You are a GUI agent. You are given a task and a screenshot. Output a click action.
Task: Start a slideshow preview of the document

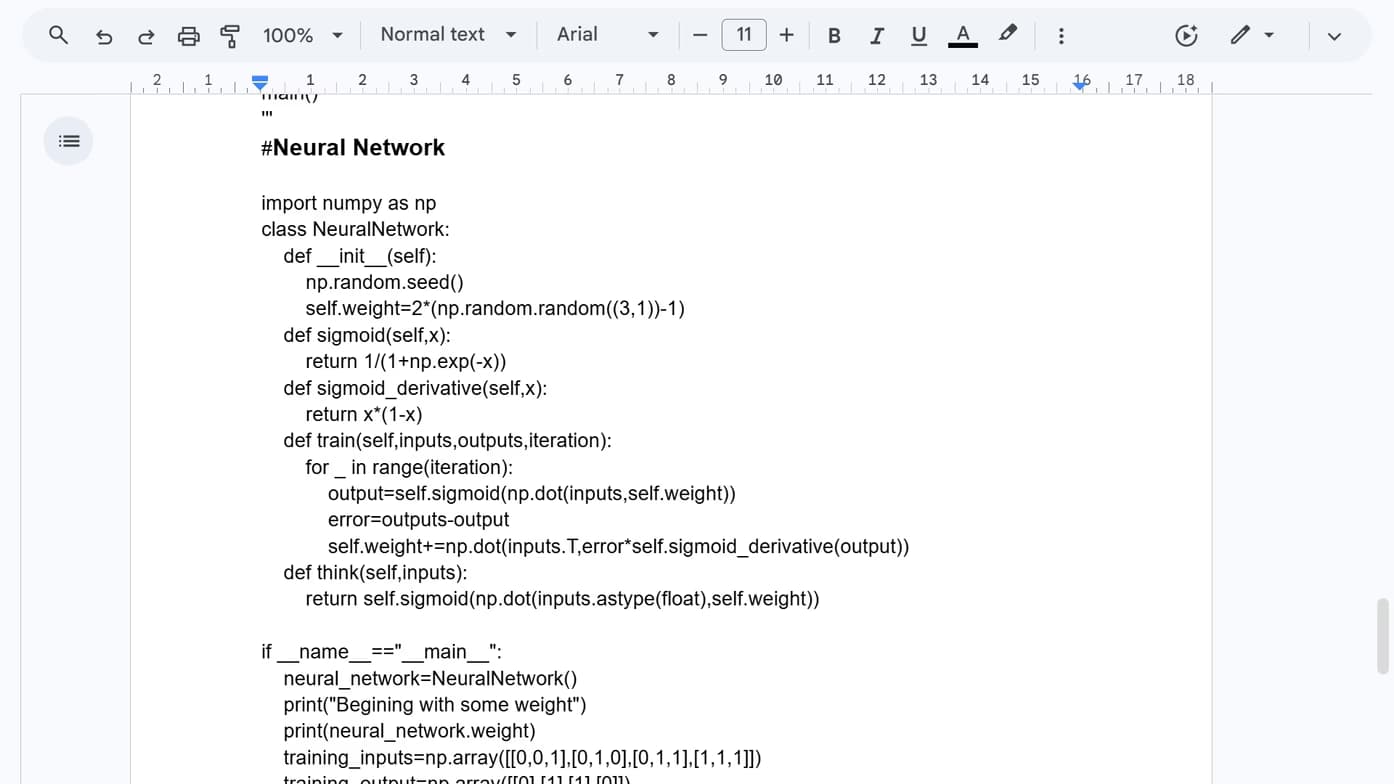click(1185, 33)
